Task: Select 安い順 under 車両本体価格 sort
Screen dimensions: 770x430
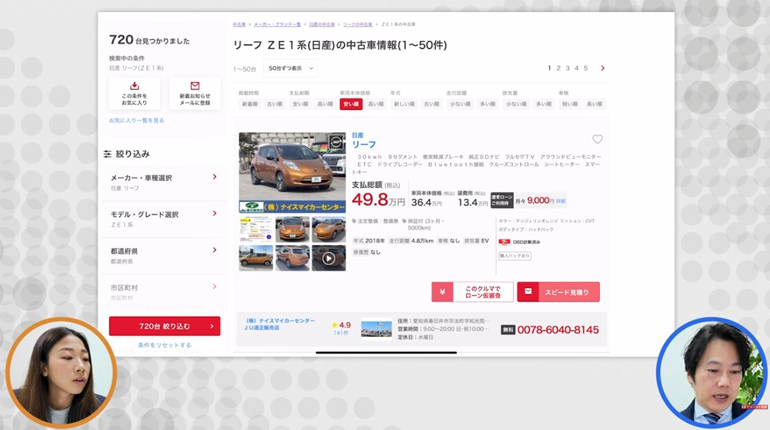Action: coord(350,104)
